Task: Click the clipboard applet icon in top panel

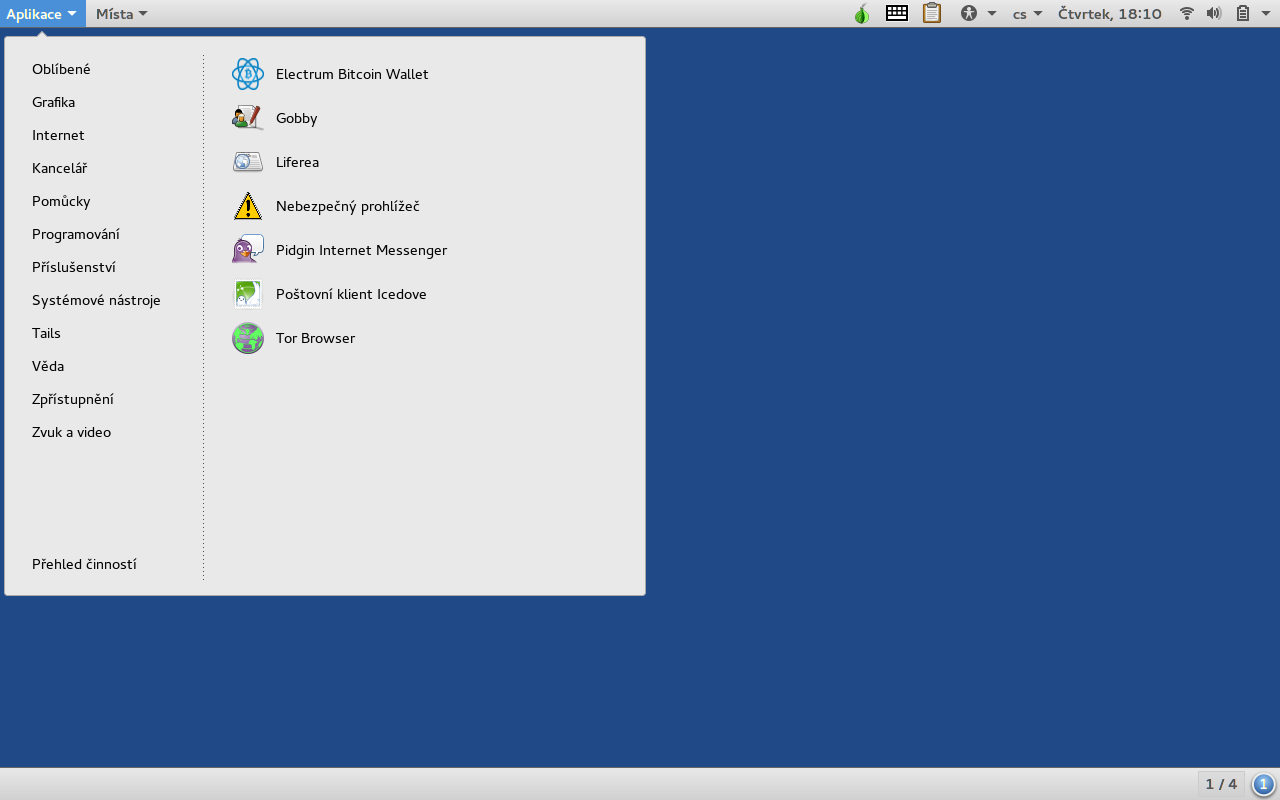Action: point(932,13)
